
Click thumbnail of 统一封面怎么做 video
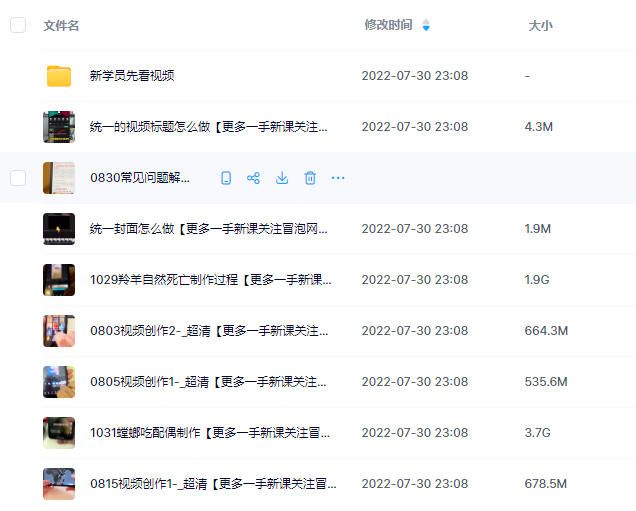tap(59, 229)
